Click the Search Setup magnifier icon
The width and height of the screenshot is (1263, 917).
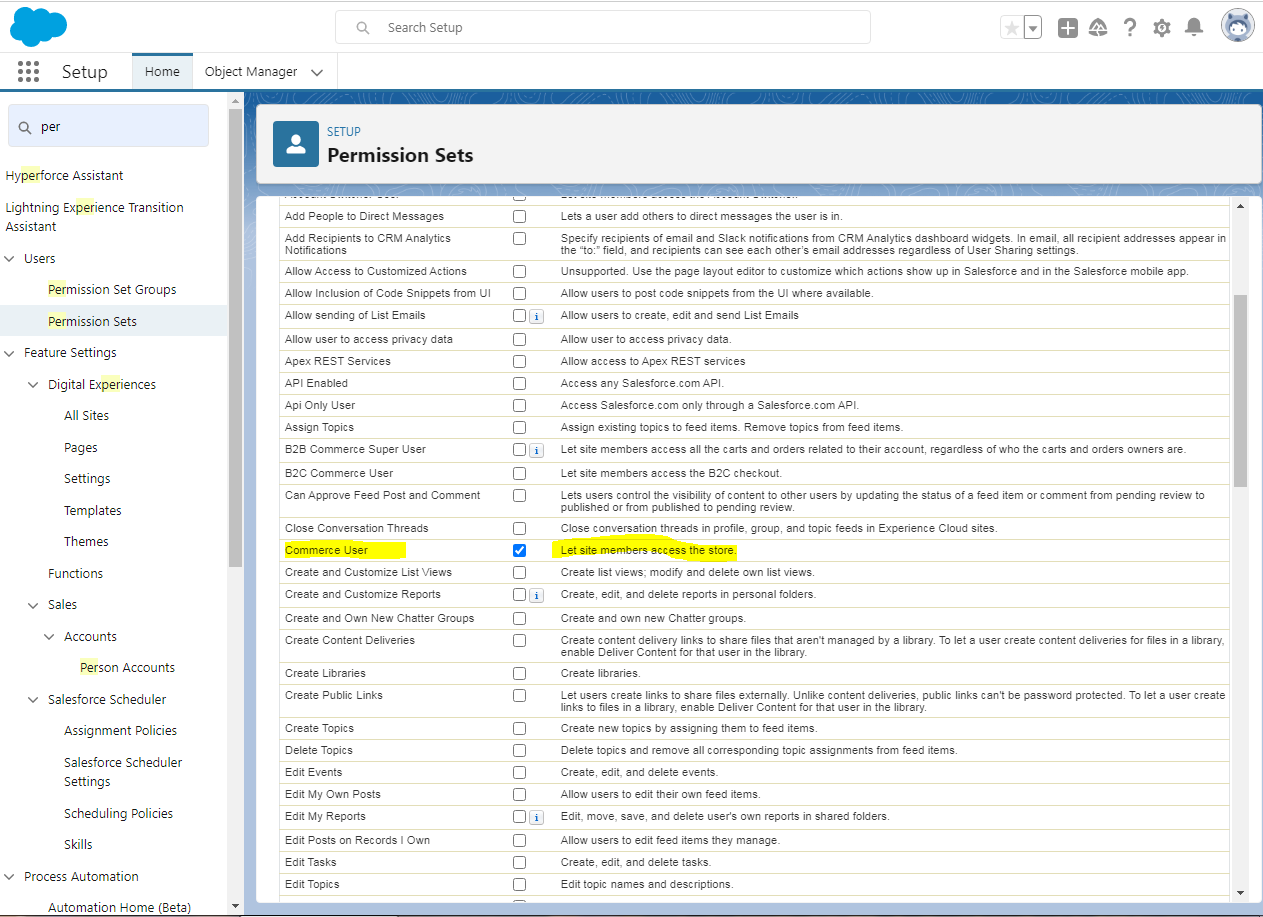coord(363,28)
